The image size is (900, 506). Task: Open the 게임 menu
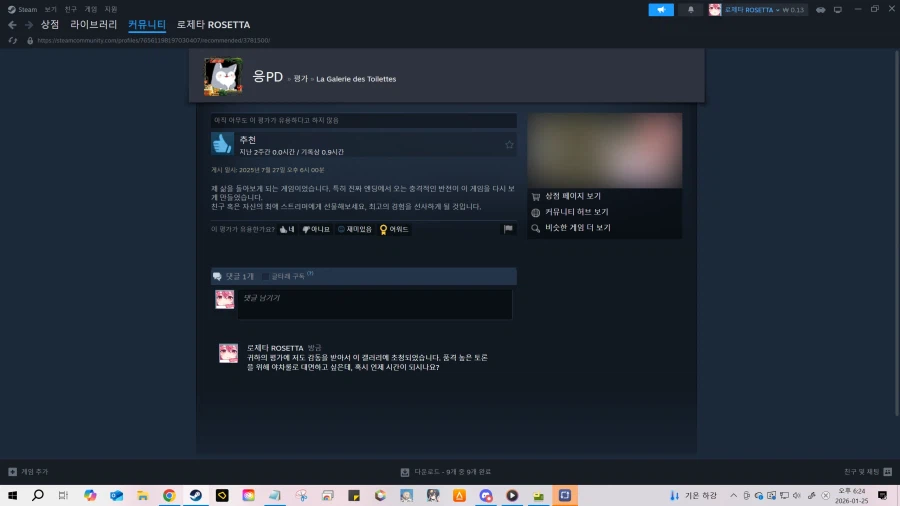point(91,9)
